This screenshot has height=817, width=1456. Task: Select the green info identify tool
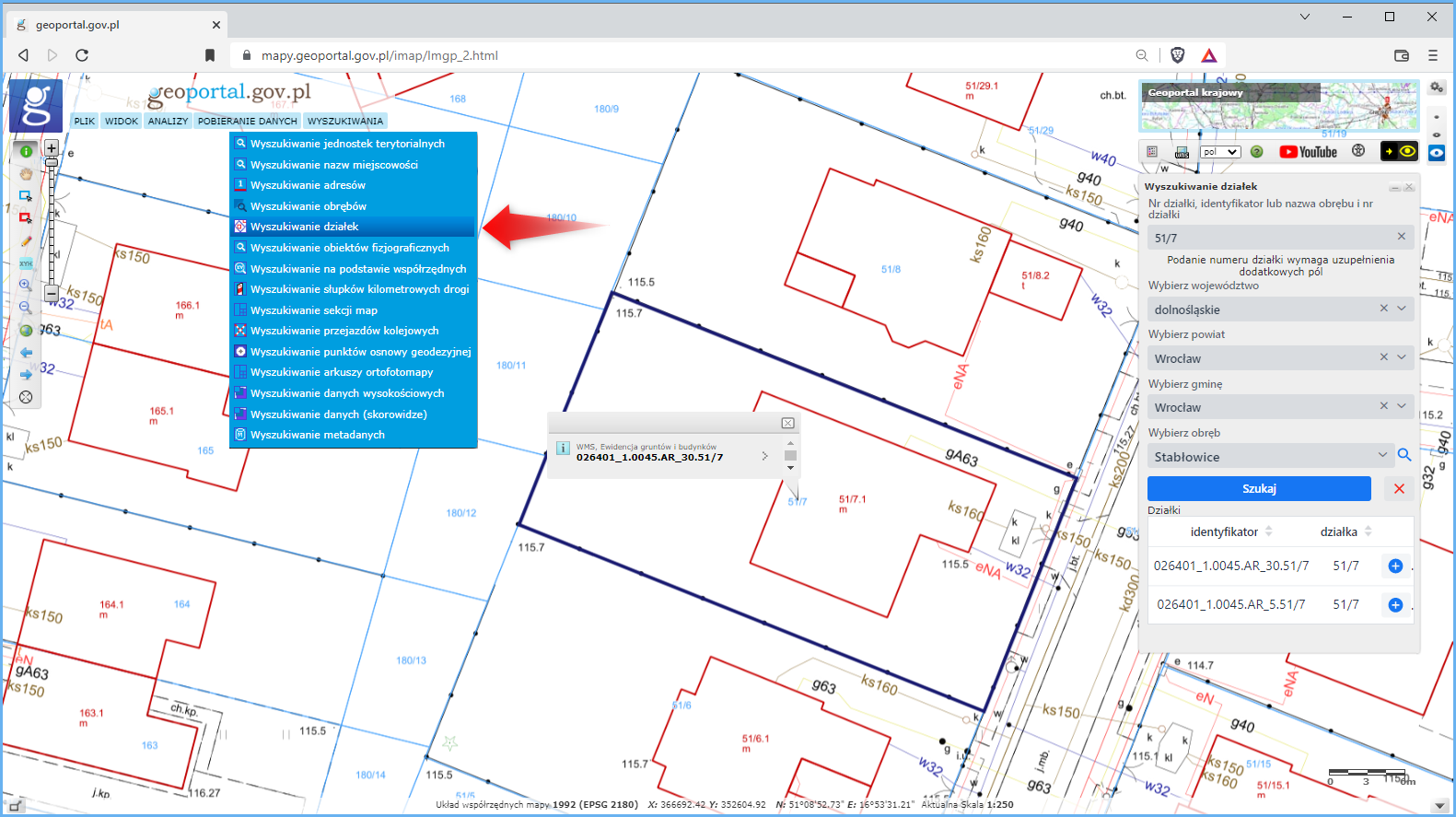[26, 151]
